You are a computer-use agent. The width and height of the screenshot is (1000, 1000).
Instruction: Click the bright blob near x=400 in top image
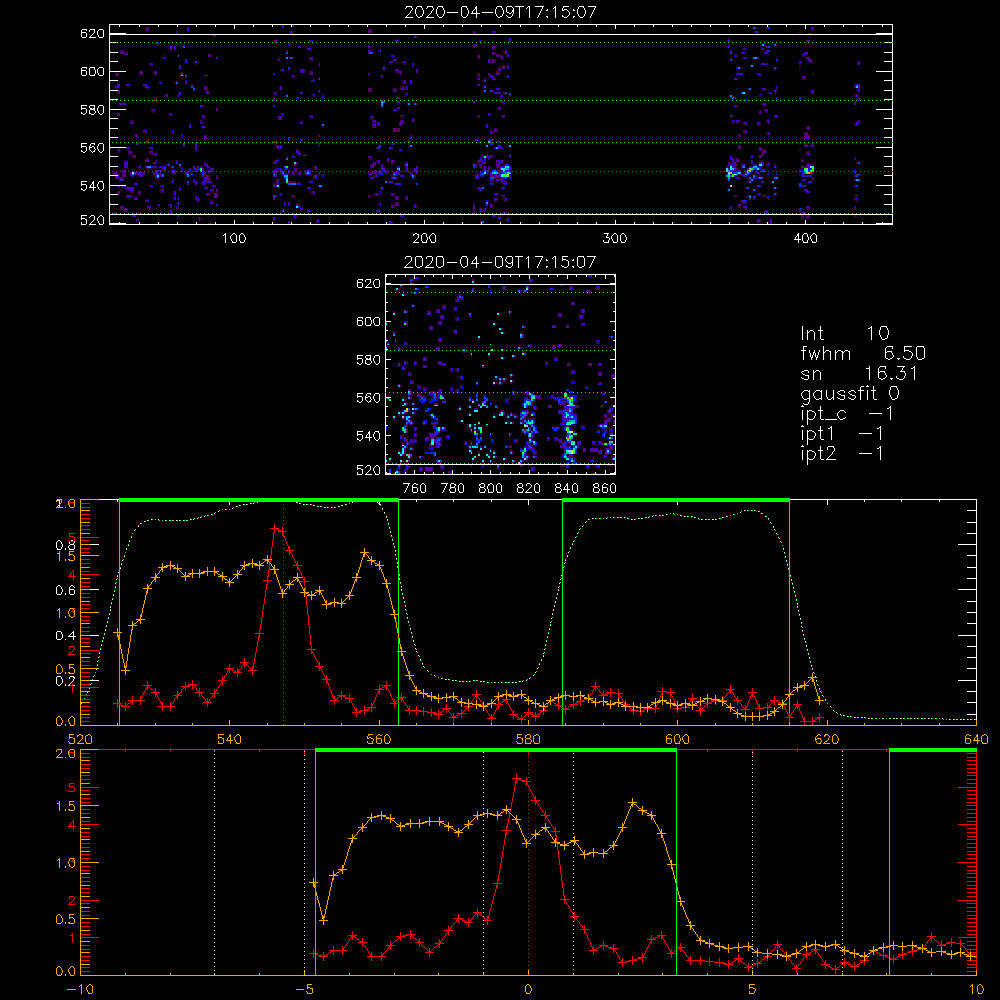click(809, 170)
